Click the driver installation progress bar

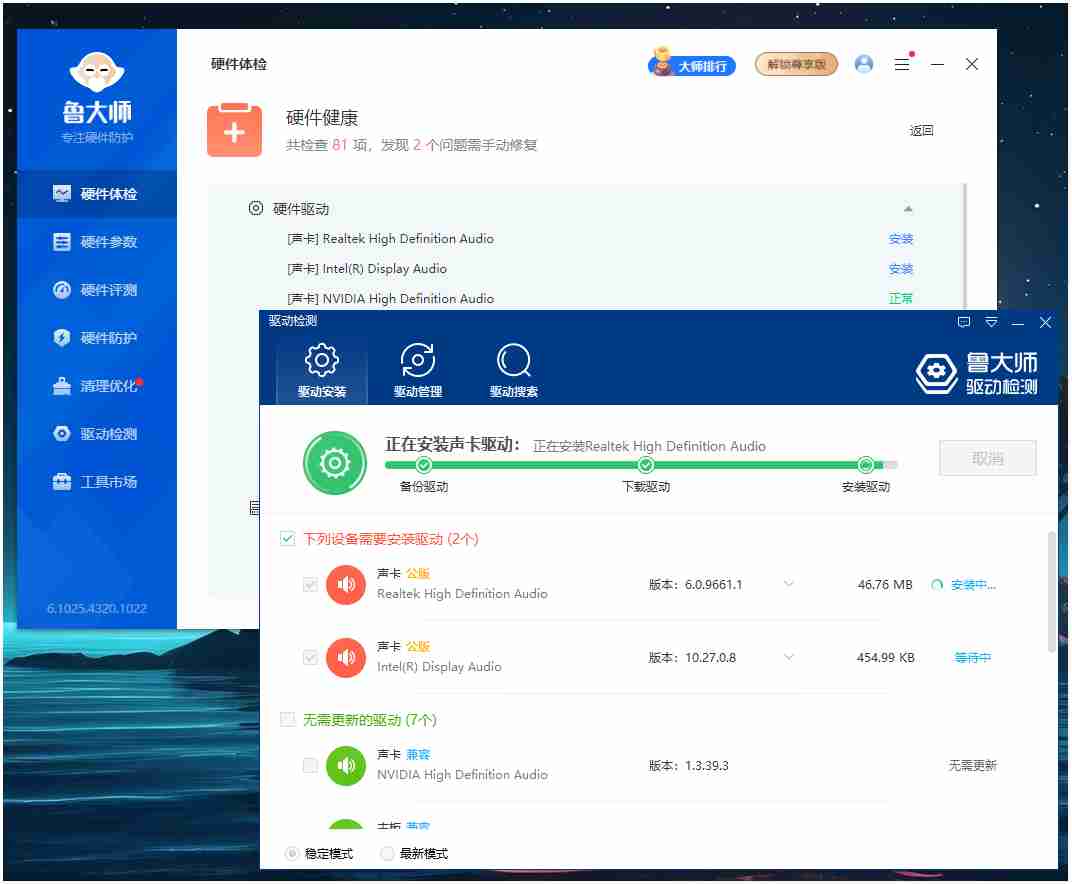(643, 464)
